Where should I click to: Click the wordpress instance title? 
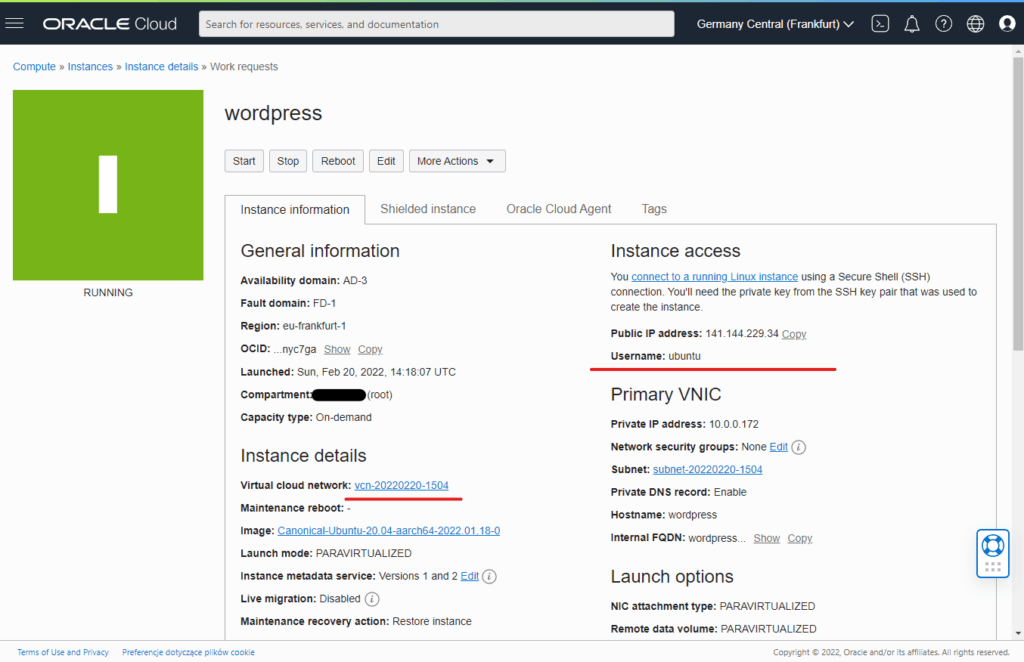(x=274, y=114)
